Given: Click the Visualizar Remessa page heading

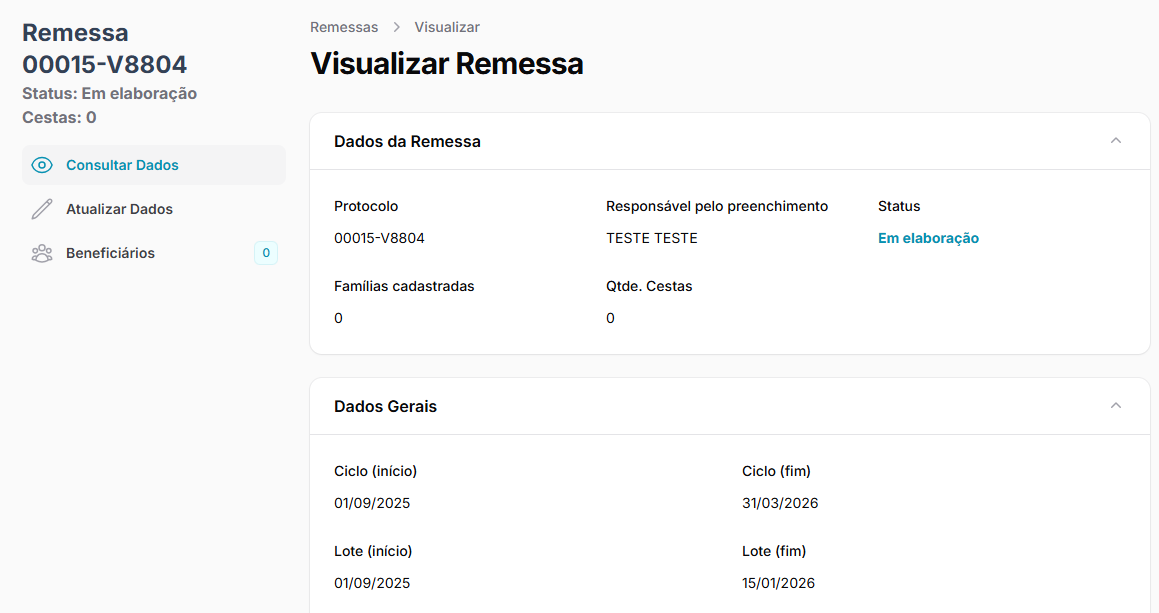Looking at the screenshot, I should (447, 64).
